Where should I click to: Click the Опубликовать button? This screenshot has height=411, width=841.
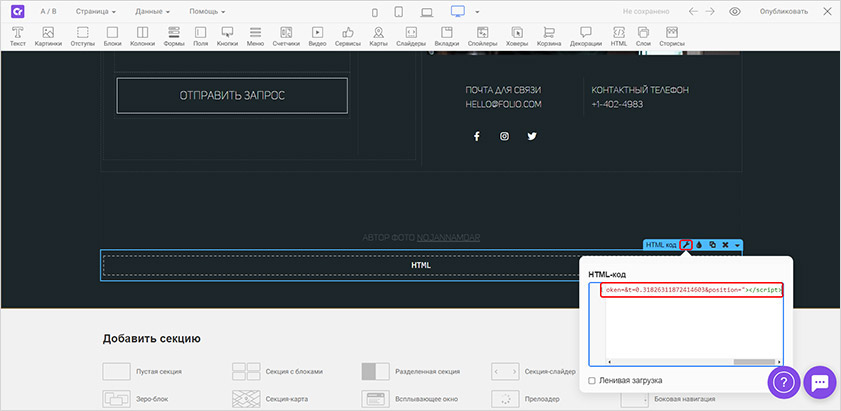(784, 11)
